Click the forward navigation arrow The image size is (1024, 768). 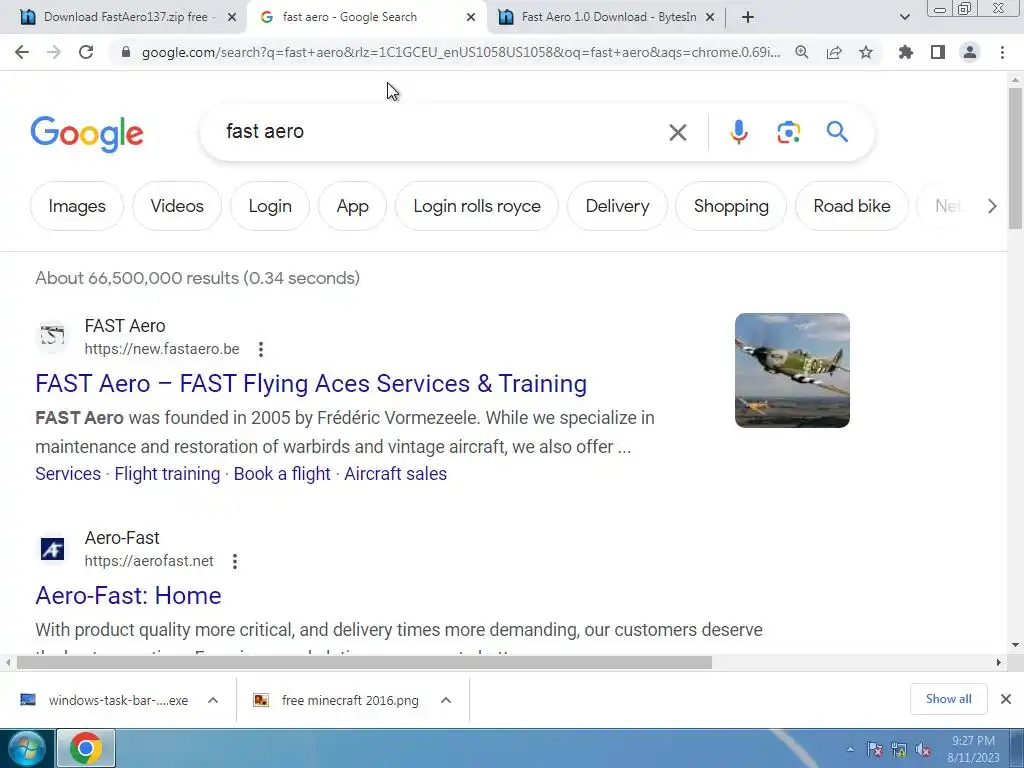pyautogui.click(x=54, y=52)
